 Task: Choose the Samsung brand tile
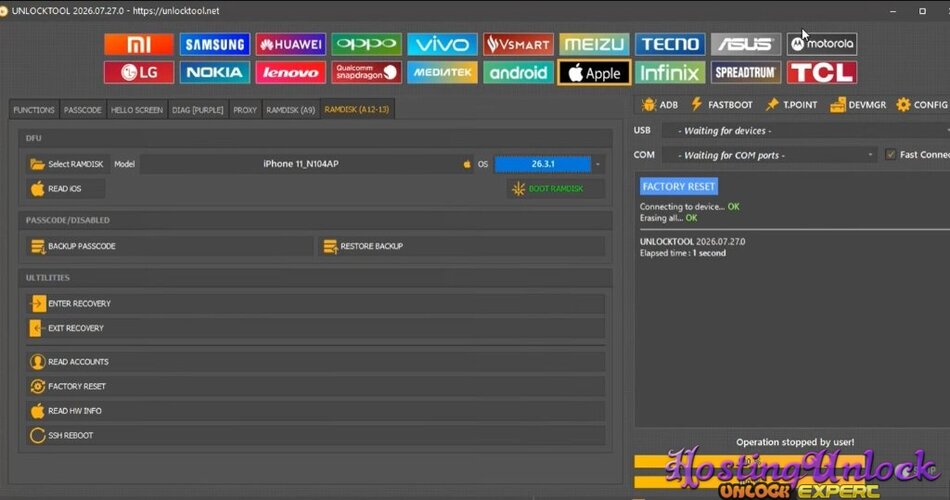point(214,44)
